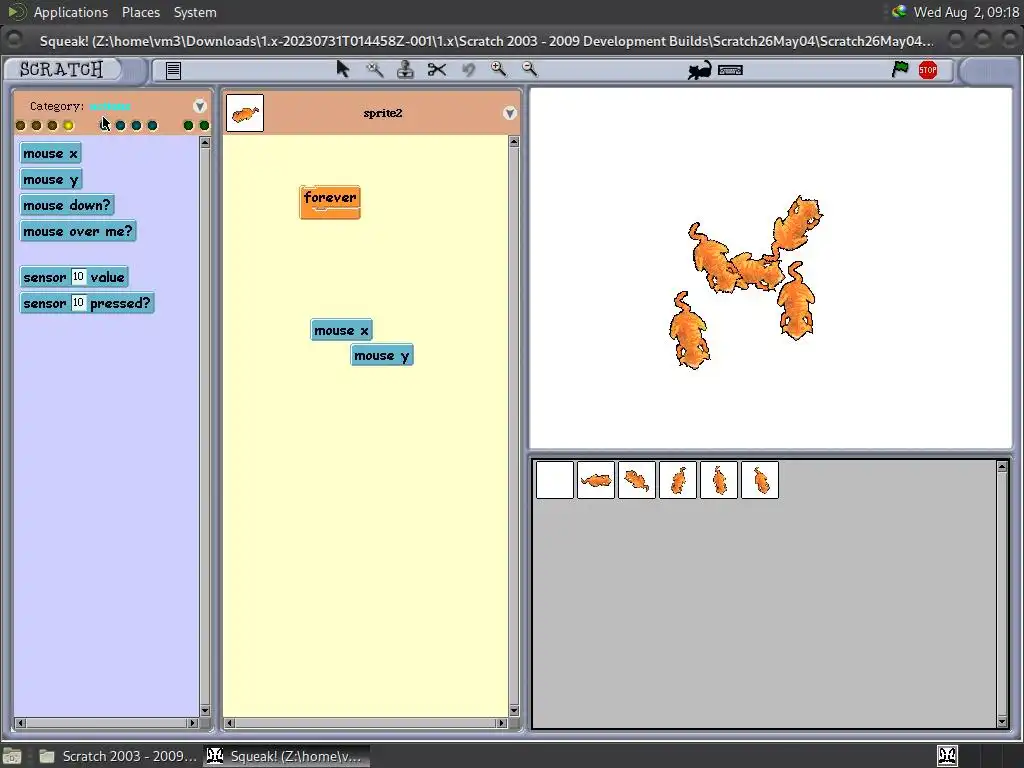1024x768 pixels.
Task: Click the undo arrow icon
Action: pyautogui.click(x=468, y=69)
